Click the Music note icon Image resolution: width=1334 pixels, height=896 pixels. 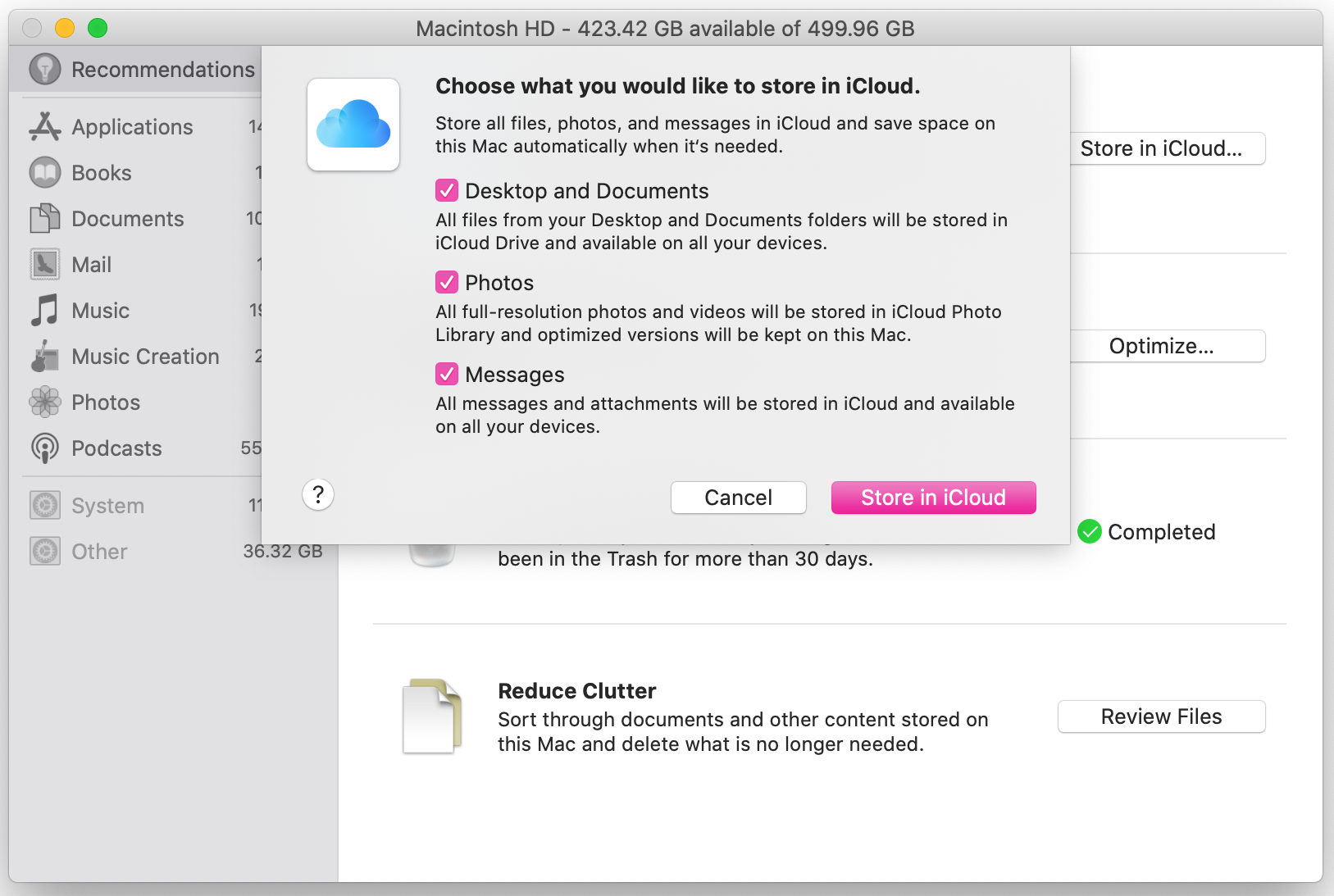pos(45,310)
